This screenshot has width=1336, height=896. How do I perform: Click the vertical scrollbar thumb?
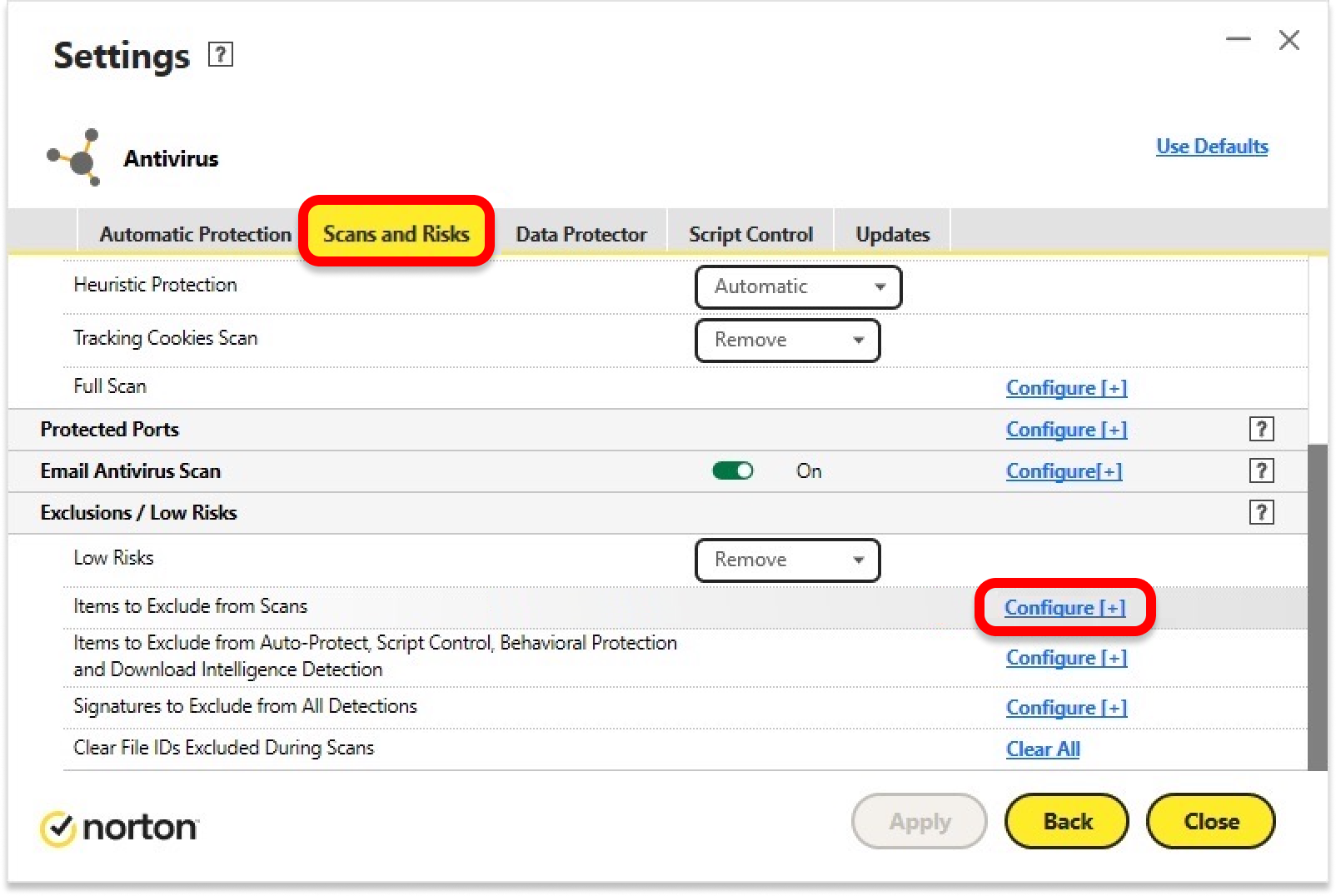pos(1317,608)
